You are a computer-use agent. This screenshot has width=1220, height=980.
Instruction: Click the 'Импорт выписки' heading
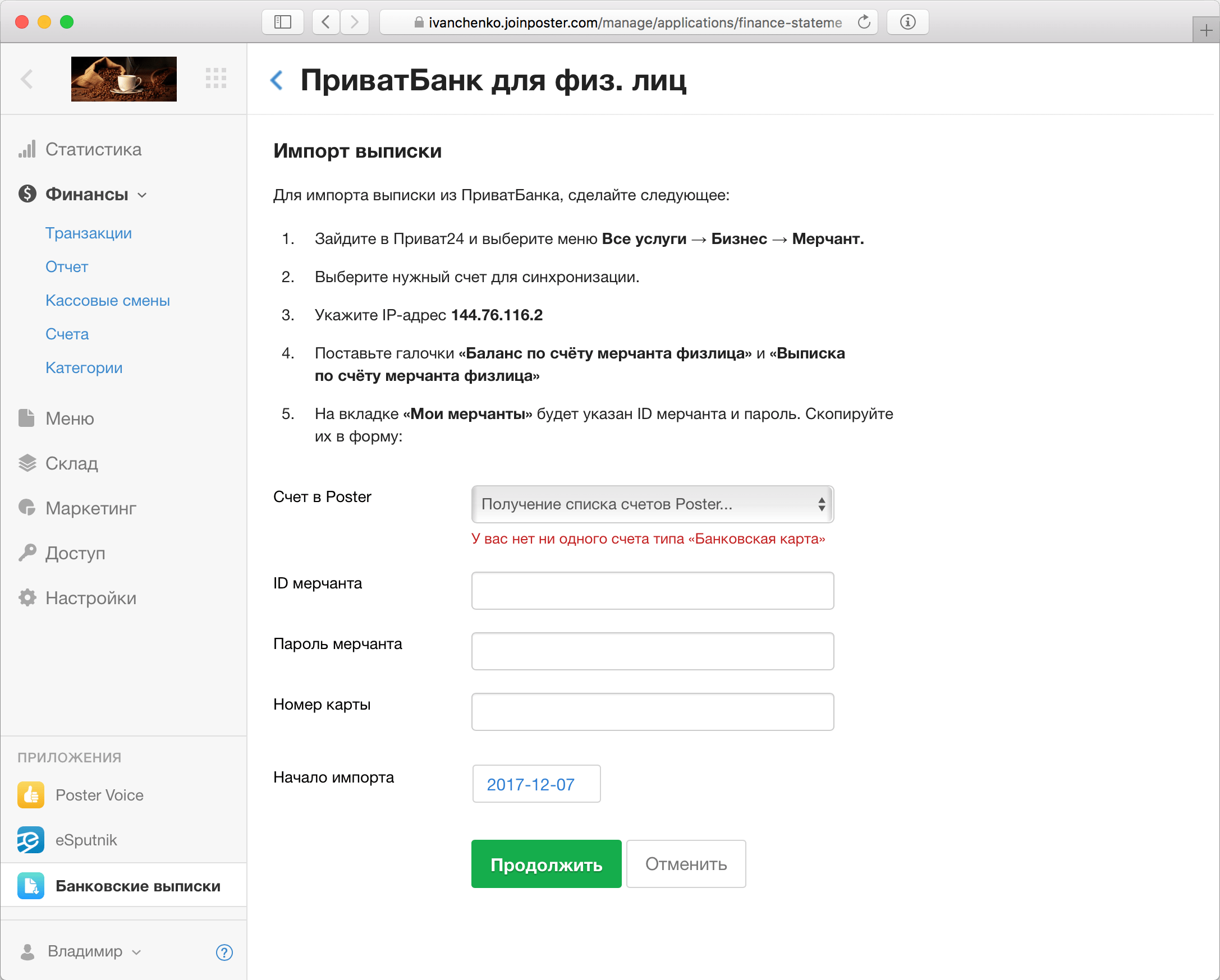point(357,151)
